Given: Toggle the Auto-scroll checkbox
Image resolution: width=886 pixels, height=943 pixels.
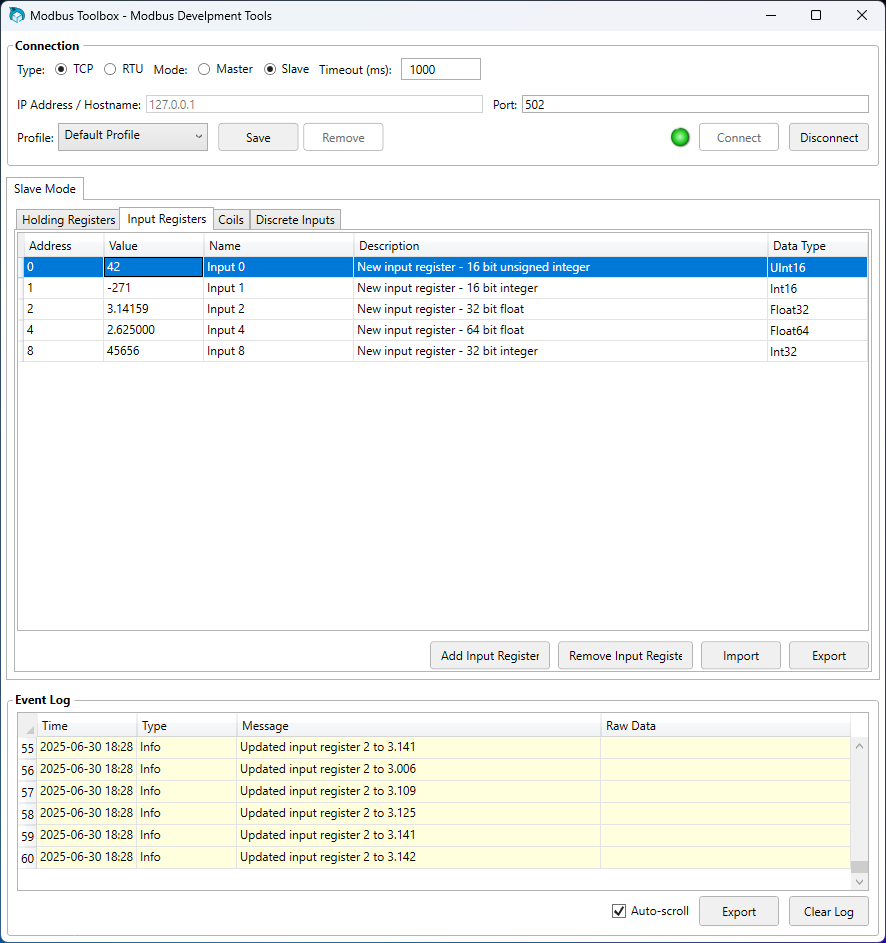Looking at the screenshot, I should pyautogui.click(x=619, y=911).
